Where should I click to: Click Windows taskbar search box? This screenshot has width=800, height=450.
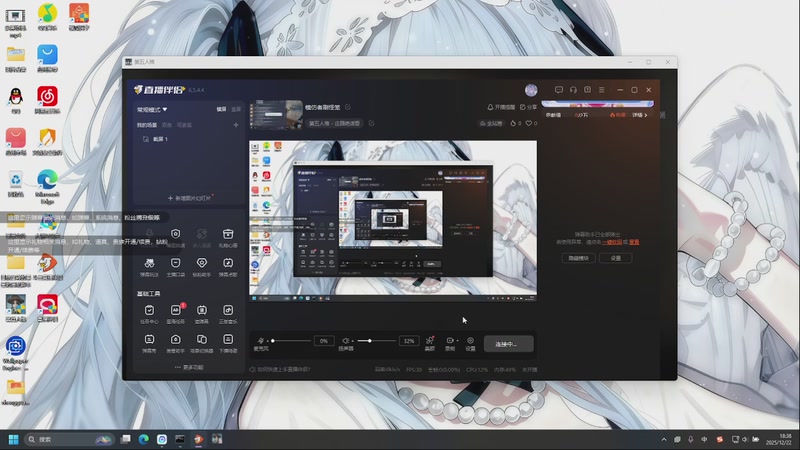68,439
